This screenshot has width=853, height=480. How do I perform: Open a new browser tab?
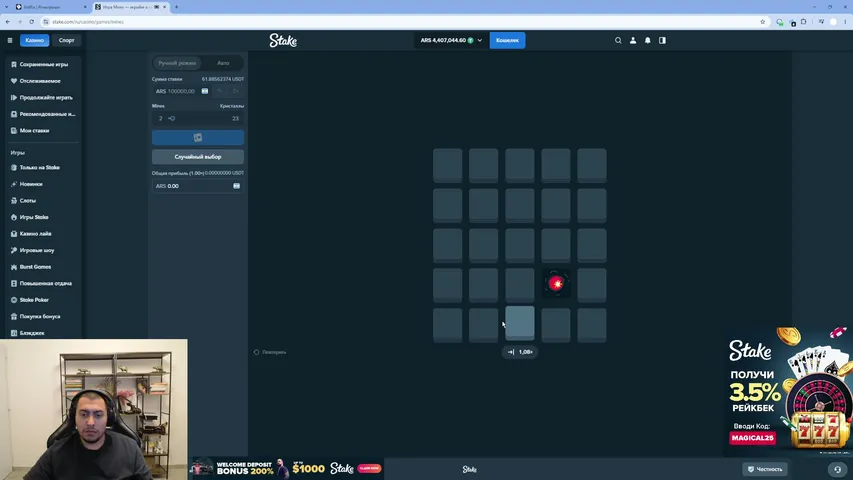(176, 7)
